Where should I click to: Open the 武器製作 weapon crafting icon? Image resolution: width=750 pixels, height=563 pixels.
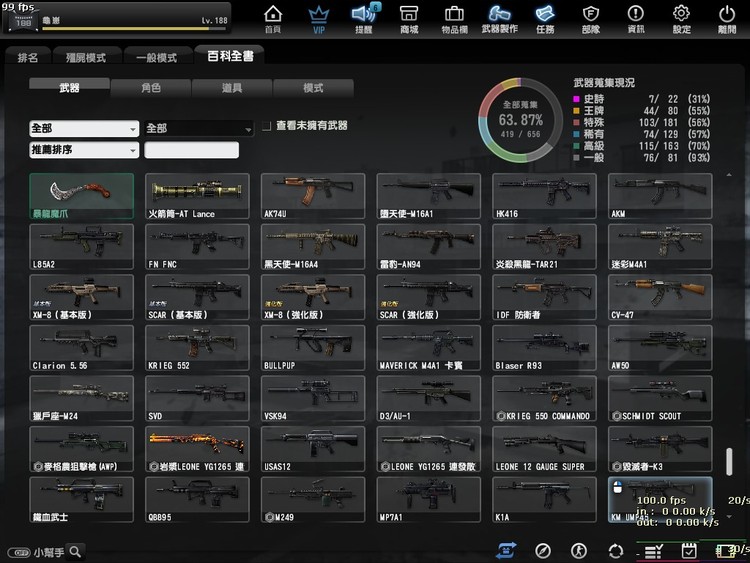(x=499, y=19)
